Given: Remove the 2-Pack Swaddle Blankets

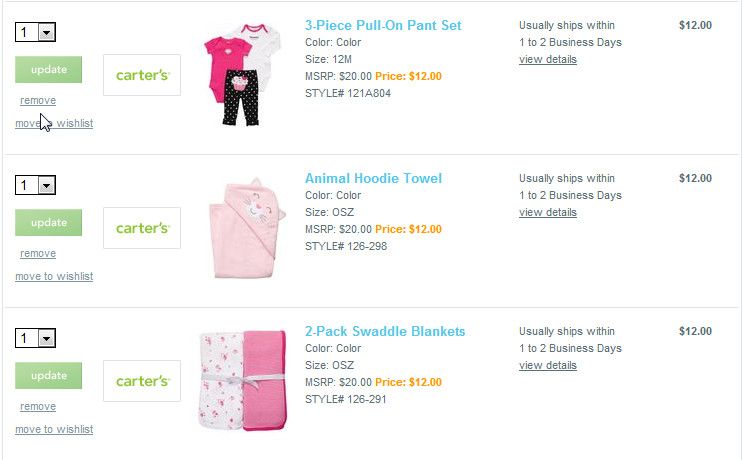Looking at the screenshot, I should (x=38, y=407).
